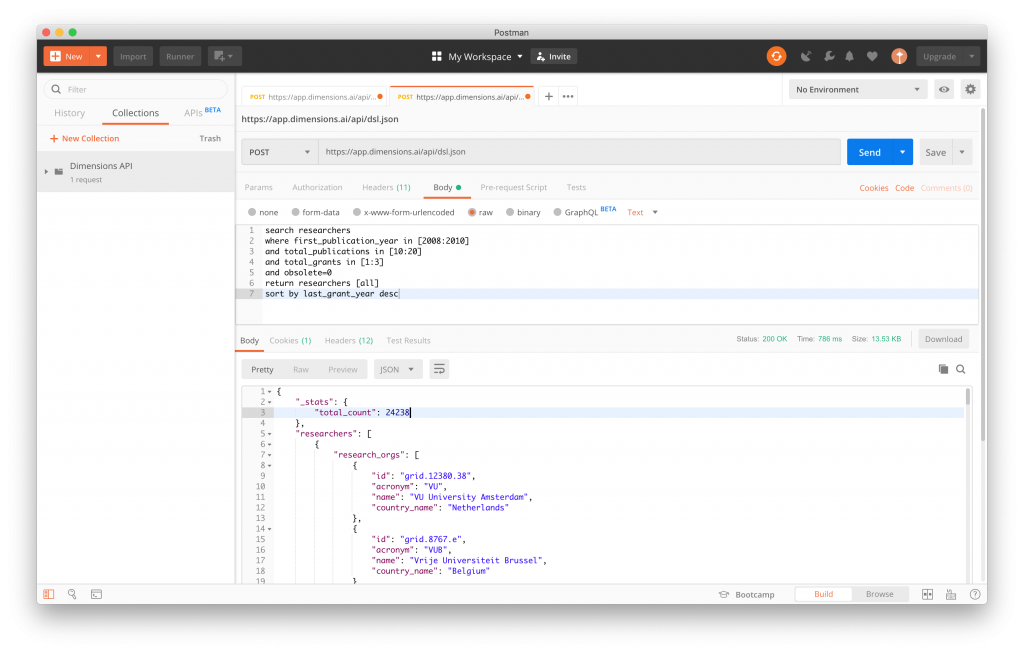The width and height of the screenshot is (1024, 653).
Task: Open the response Cookies (1) tab
Action: 290,341
